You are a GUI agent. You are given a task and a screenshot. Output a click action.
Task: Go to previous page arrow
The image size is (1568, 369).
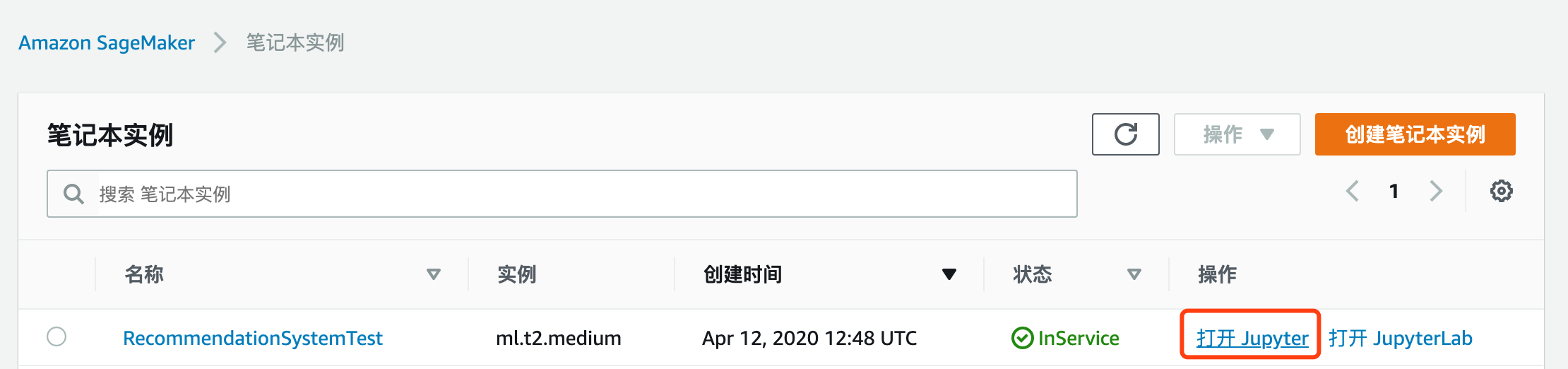(x=1353, y=191)
